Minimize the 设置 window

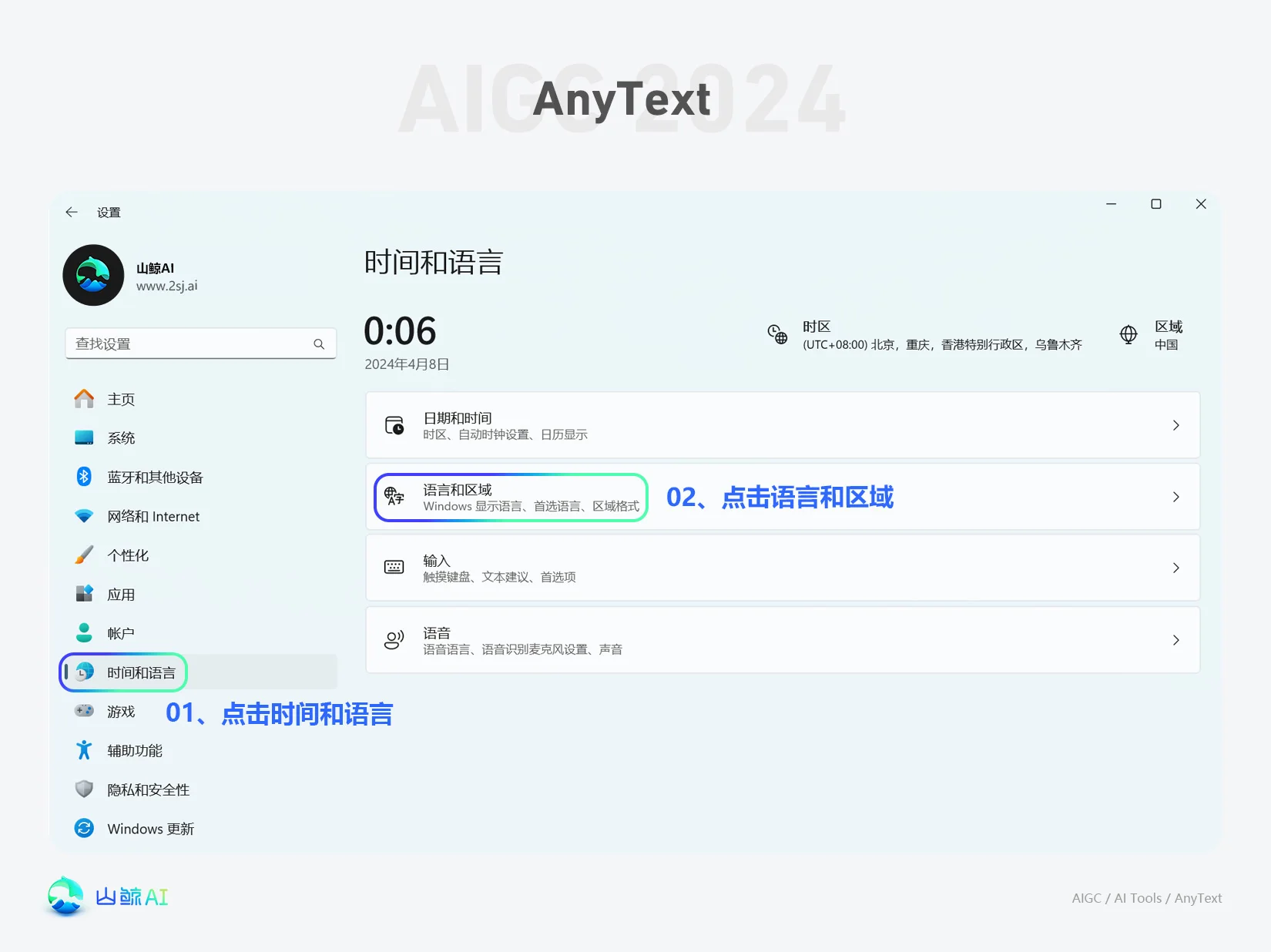tap(1112, 204)
